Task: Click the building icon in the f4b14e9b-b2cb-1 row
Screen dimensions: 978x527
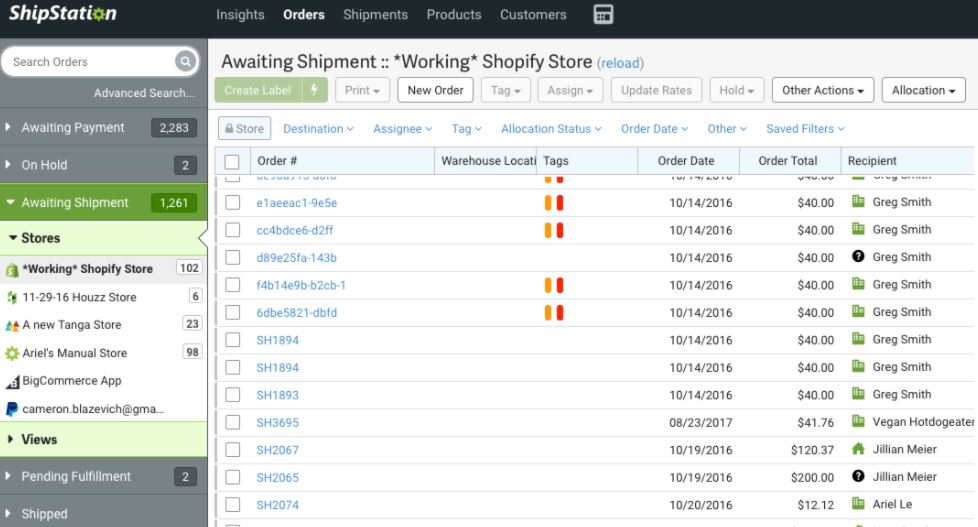Action: (x=858, y=284)
